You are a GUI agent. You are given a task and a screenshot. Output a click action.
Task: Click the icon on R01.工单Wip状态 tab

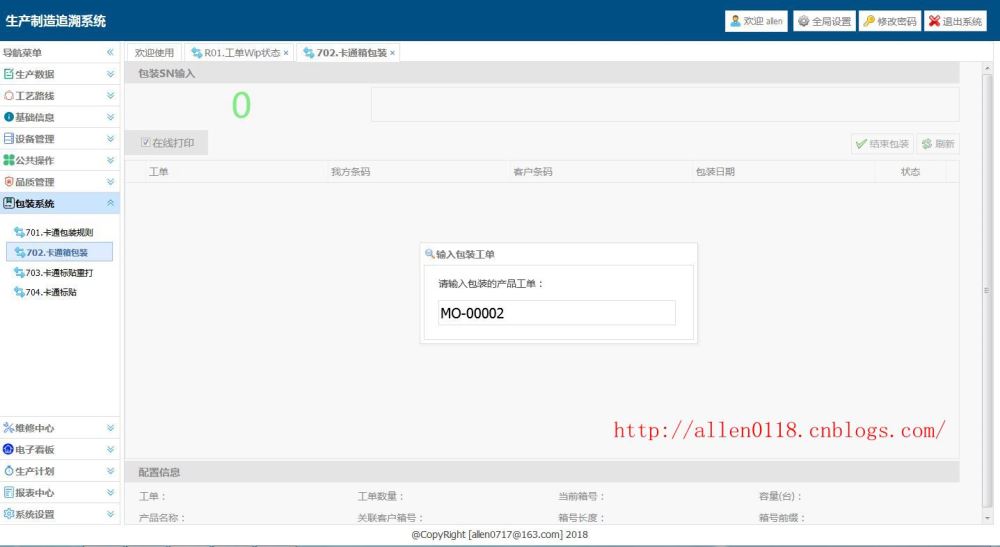click(x=196, y=53)
